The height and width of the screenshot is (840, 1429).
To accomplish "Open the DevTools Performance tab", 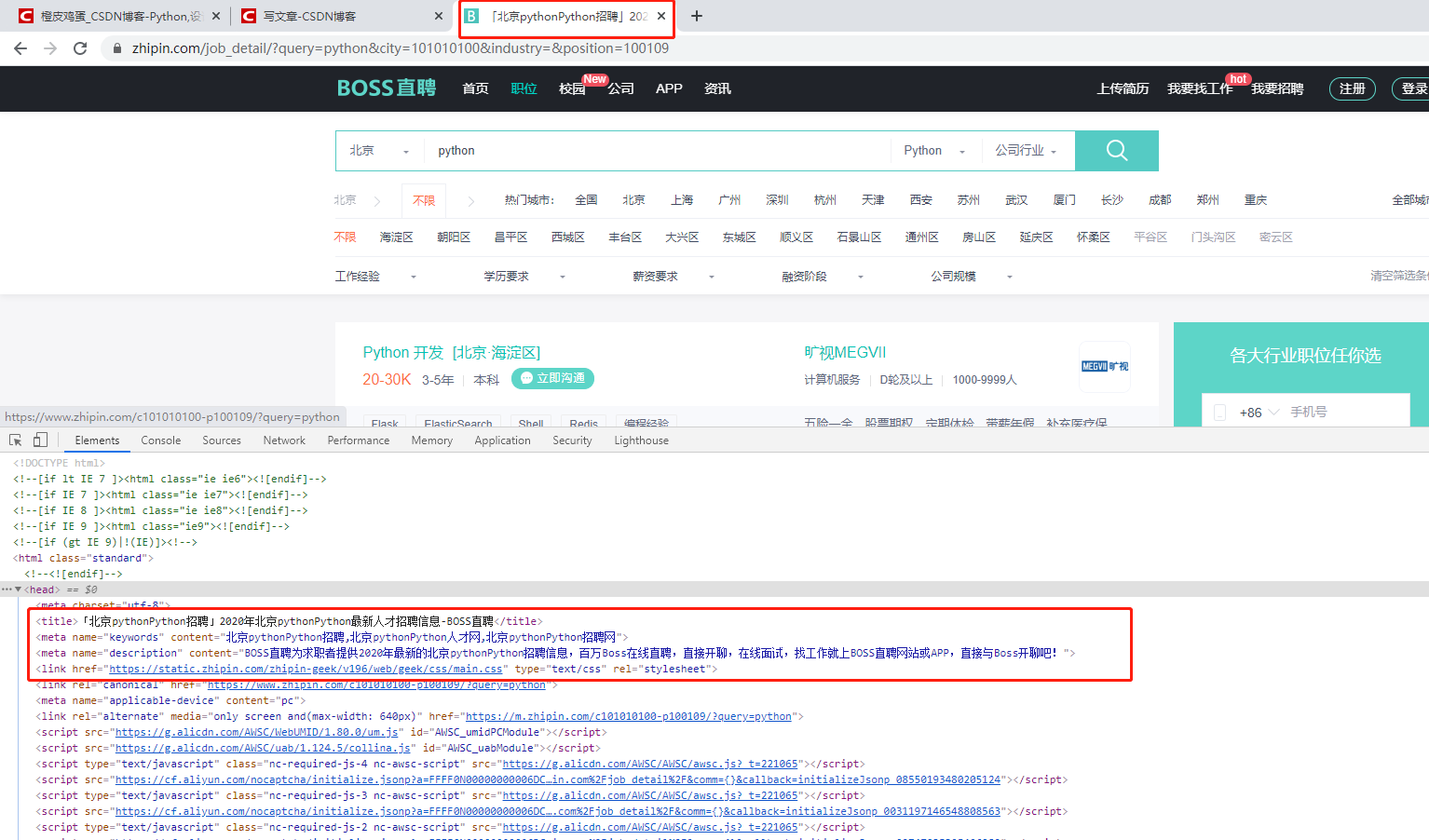I will pos(359,440).
